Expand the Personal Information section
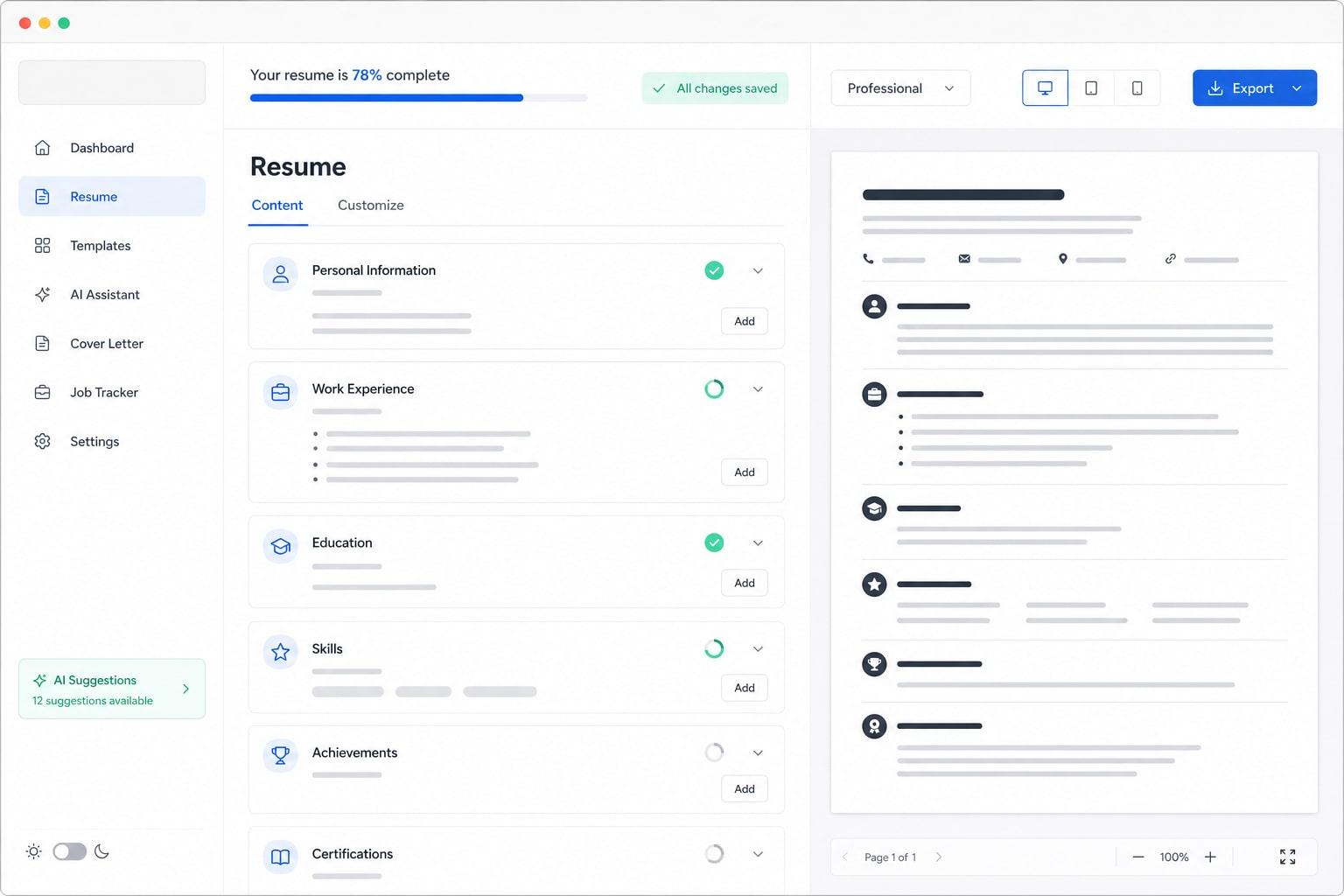Image resolution: width=1344 pixels, height=896 pixels. (758, 271)
